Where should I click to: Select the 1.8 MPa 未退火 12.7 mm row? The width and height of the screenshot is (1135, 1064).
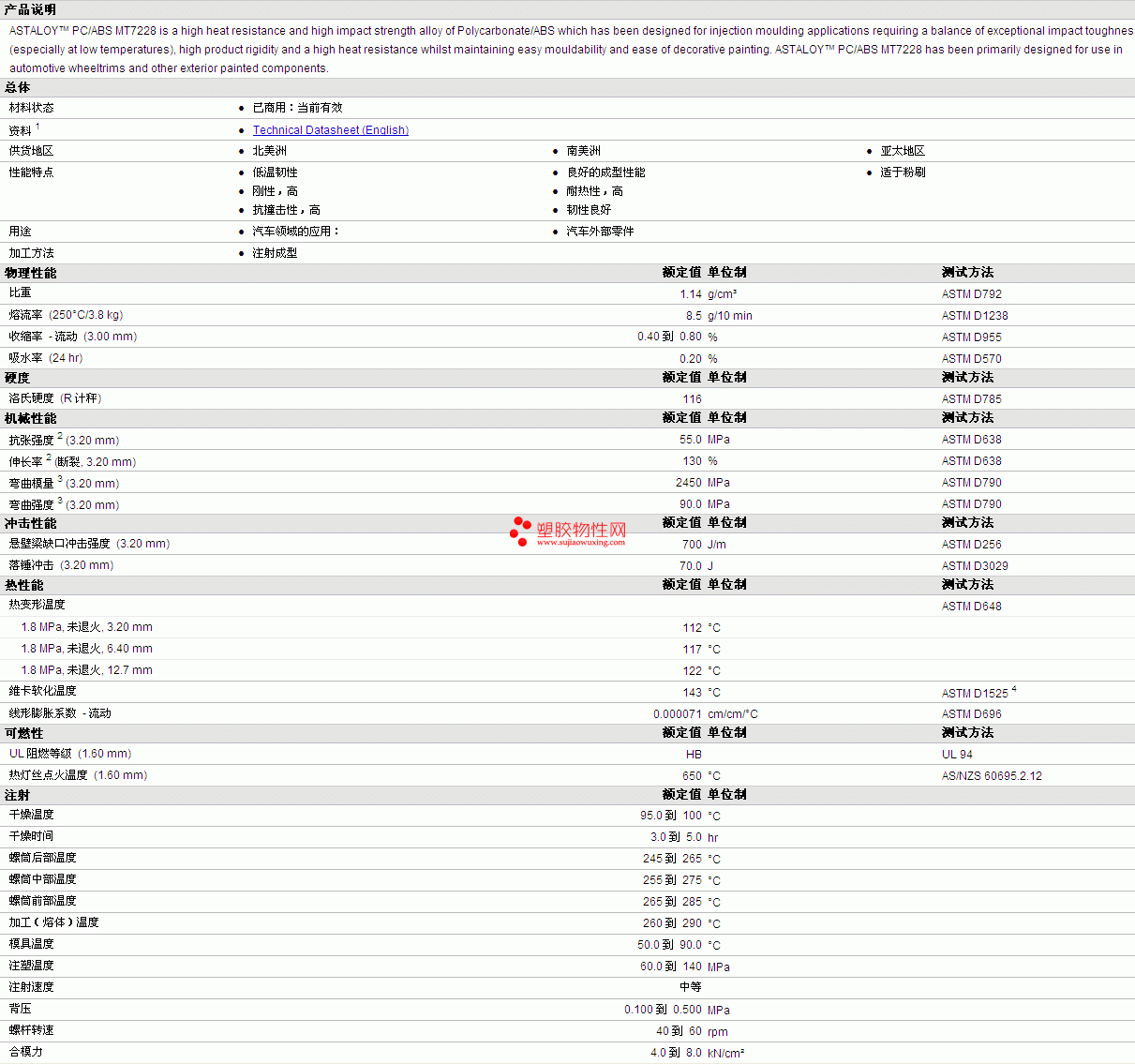[567, 670]
